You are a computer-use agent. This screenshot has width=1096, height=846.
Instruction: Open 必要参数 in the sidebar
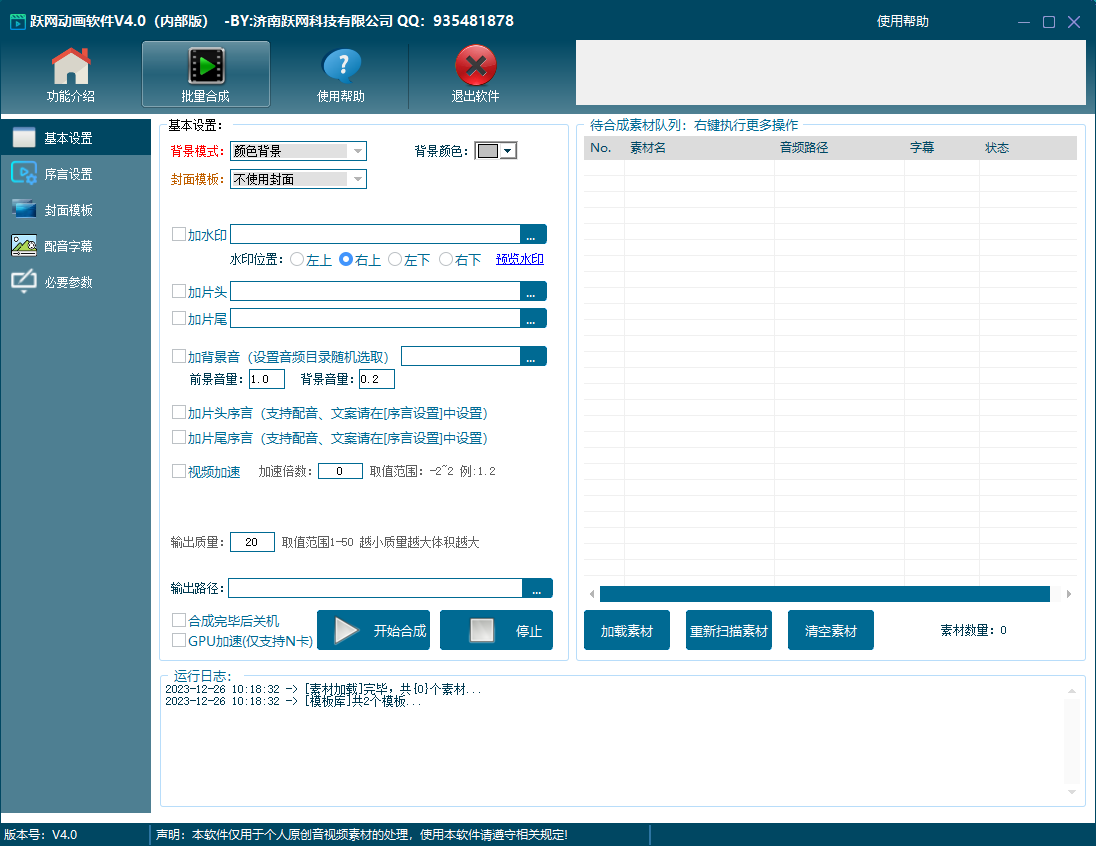click(68, 282)
